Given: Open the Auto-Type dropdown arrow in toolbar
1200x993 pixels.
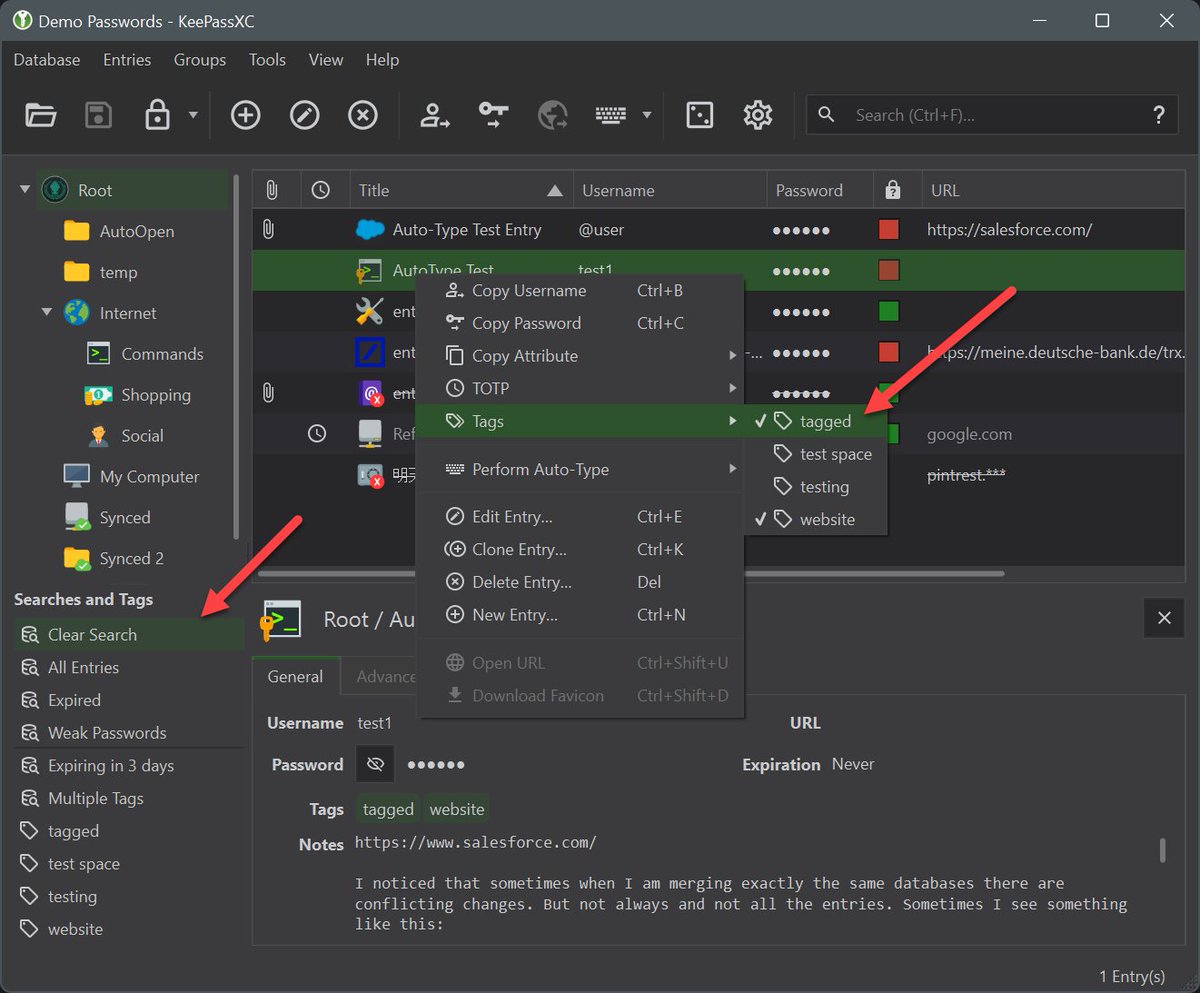Looking at the screenshot, I should click(x=647, y=115).
